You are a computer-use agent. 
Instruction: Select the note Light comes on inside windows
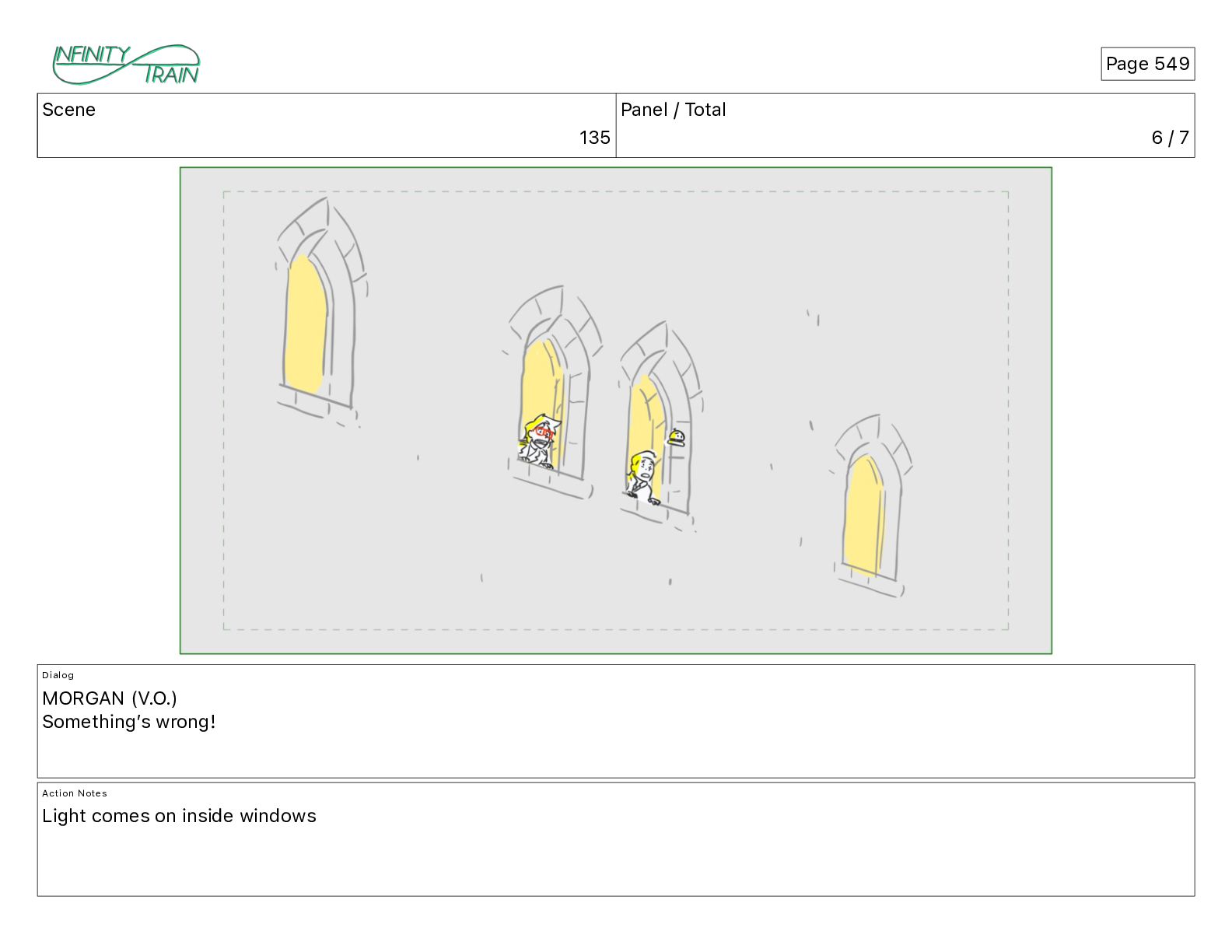click(x=179, y=816)
